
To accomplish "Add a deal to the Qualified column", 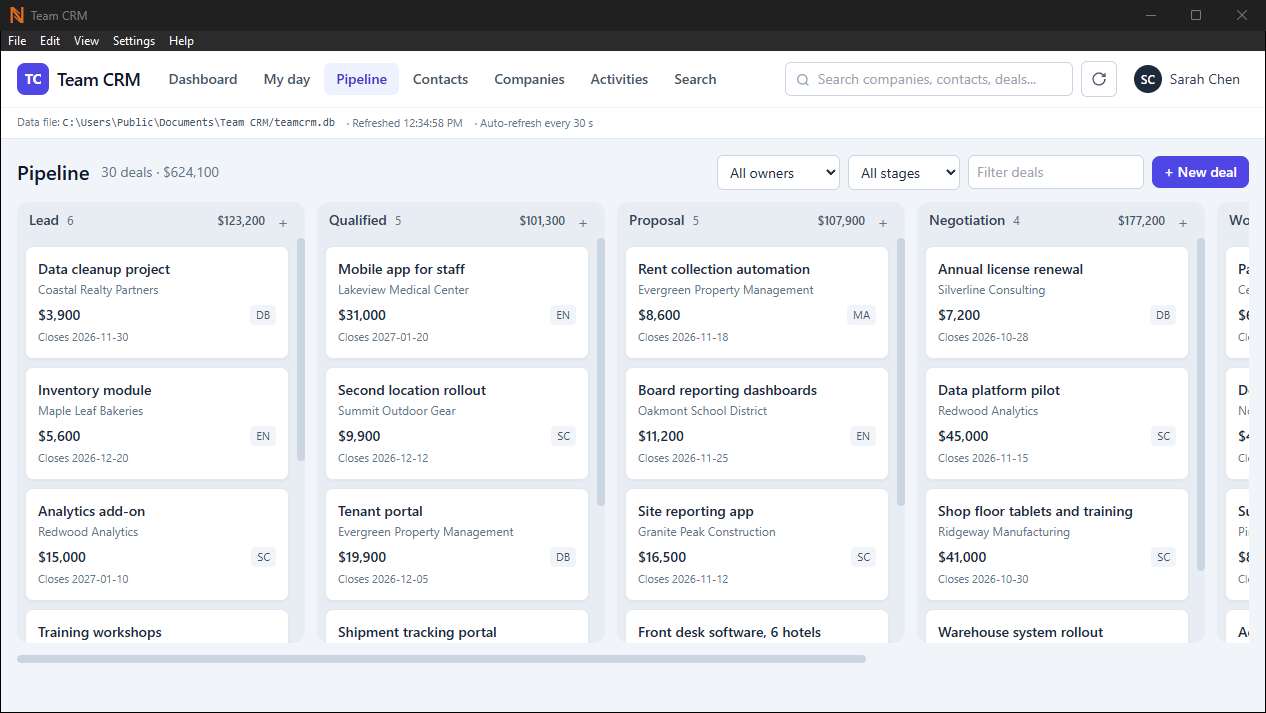I will coord(583,222).
